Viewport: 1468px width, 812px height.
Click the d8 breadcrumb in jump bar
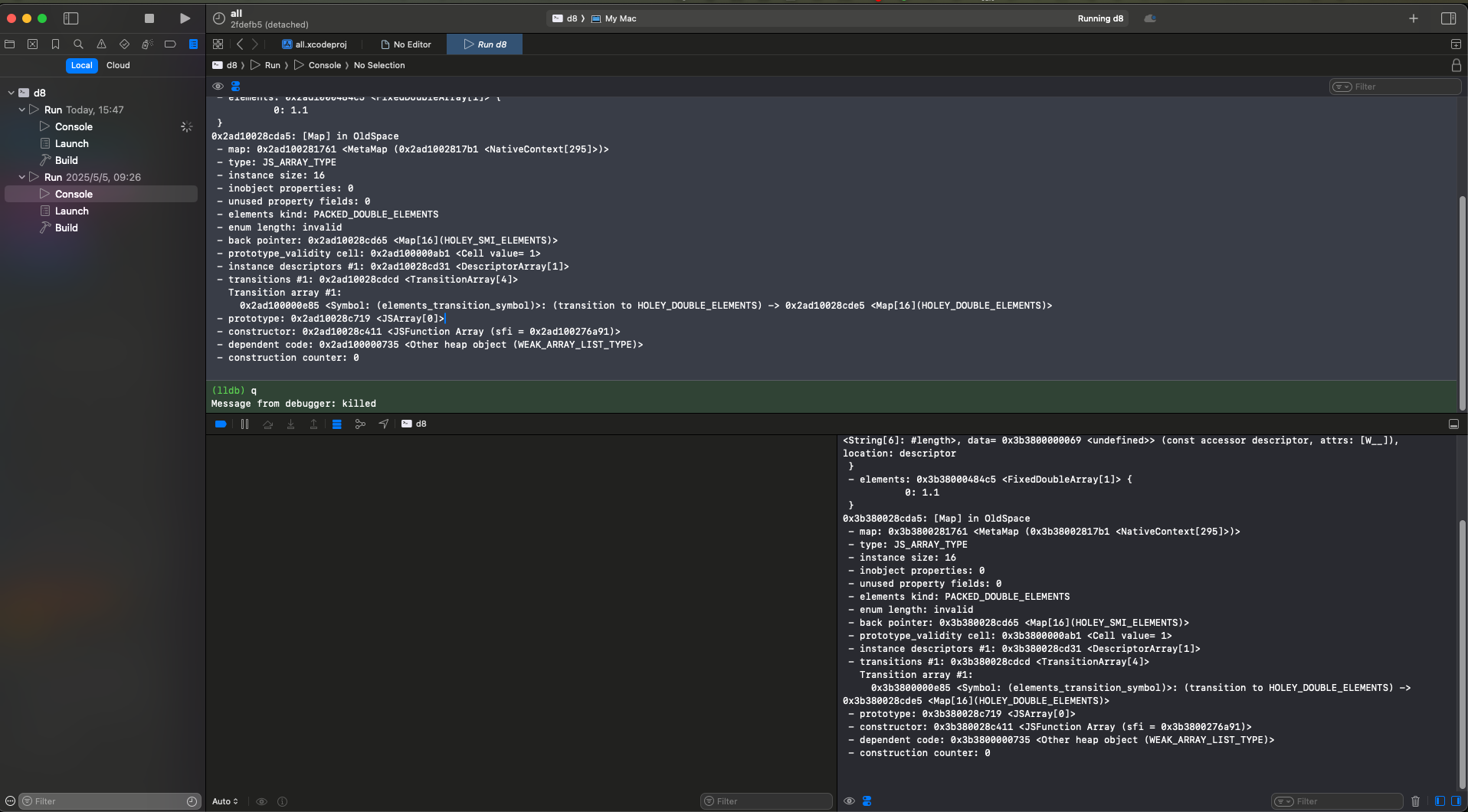pyautogui.click(x=224, y=65)
